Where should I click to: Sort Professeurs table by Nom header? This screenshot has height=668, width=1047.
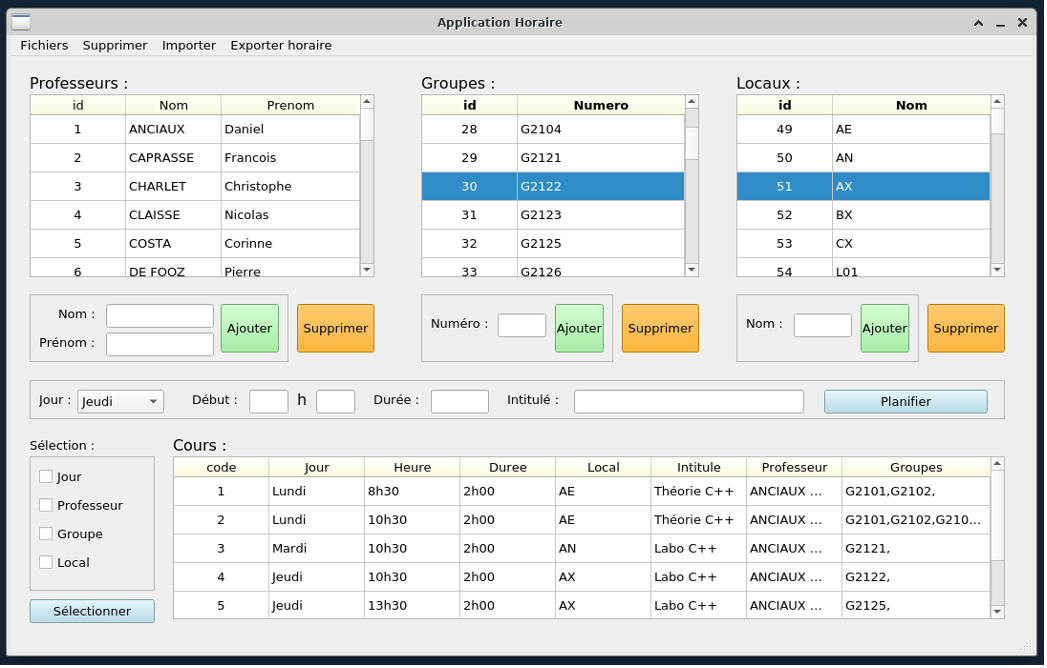pos(174,106)
